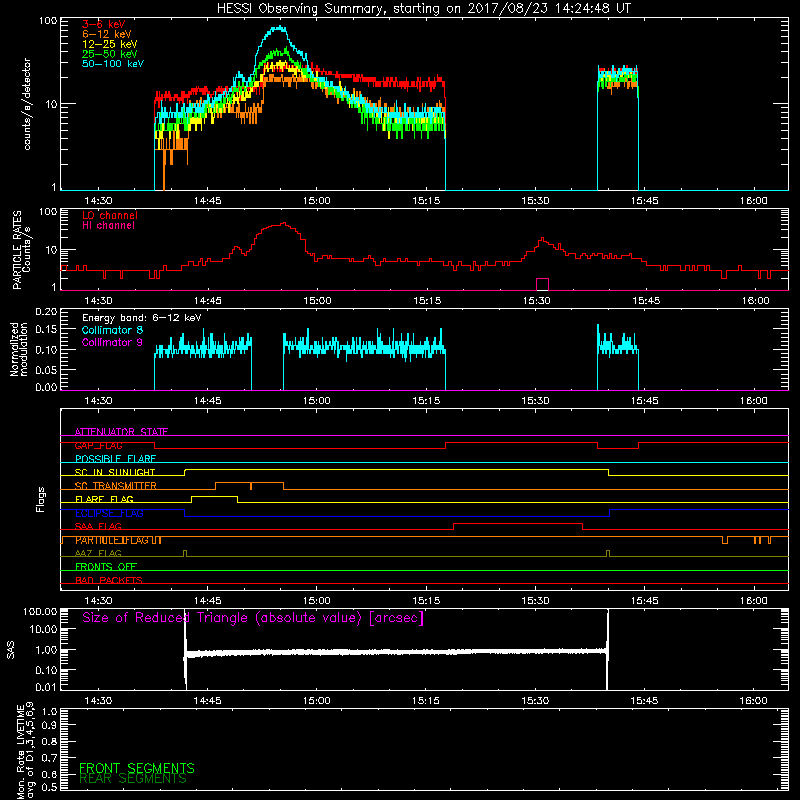
Task: Click the 16:00 label under SAS panel
Action: tap(754, 701)
